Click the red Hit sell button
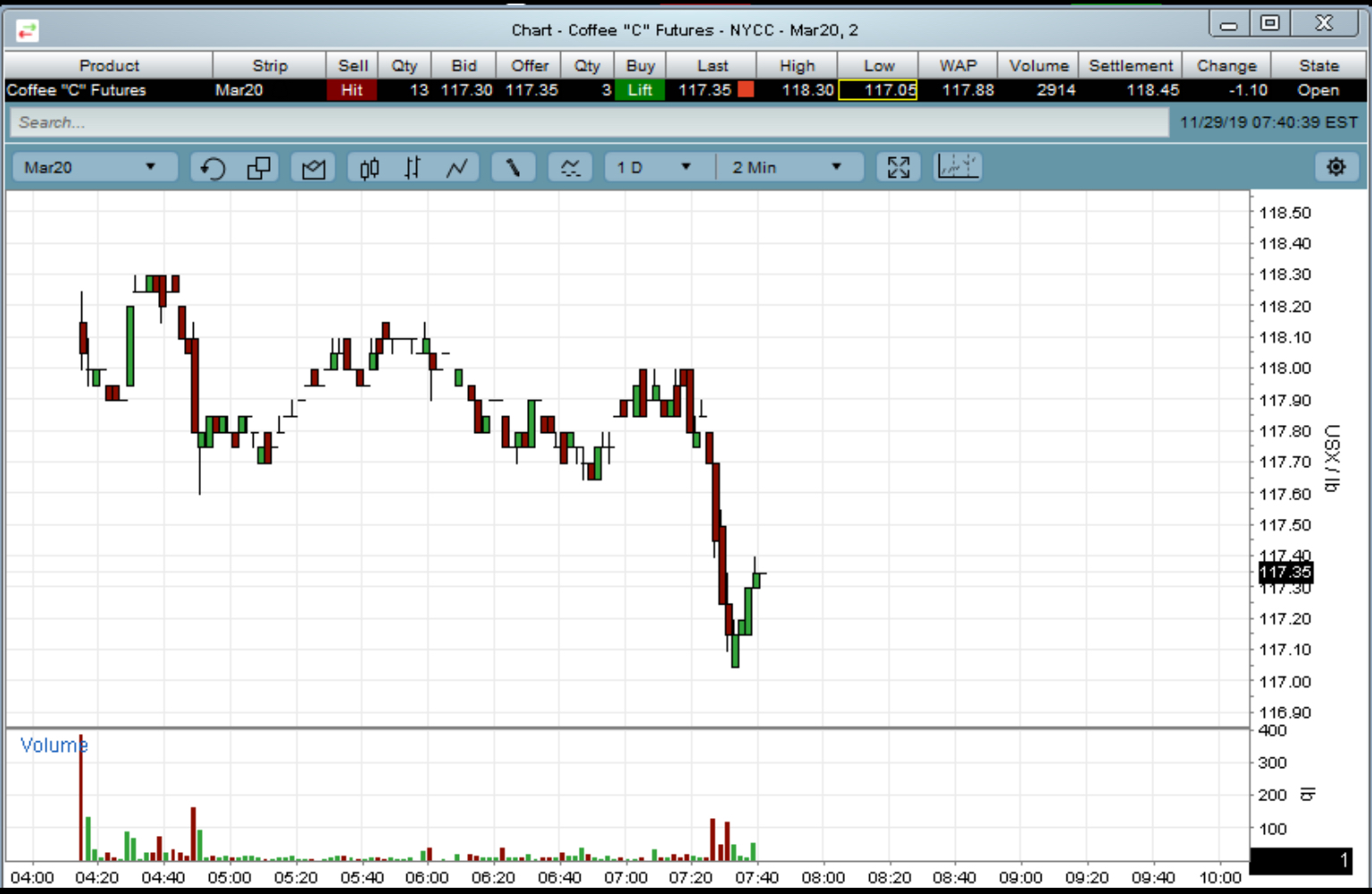Image resolution: width=1372 pixels, height=894 pixels. click(x=352, y=90)
